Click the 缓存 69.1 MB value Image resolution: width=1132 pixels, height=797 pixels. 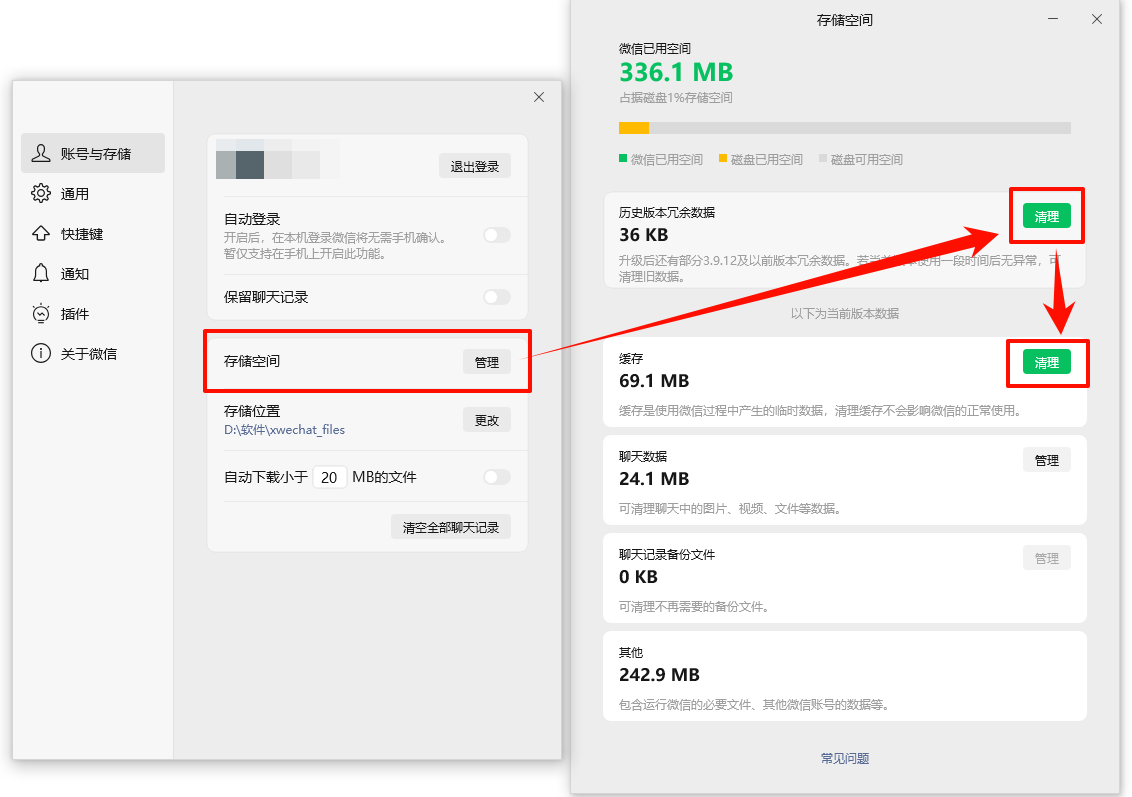click(x=654, y=380)
